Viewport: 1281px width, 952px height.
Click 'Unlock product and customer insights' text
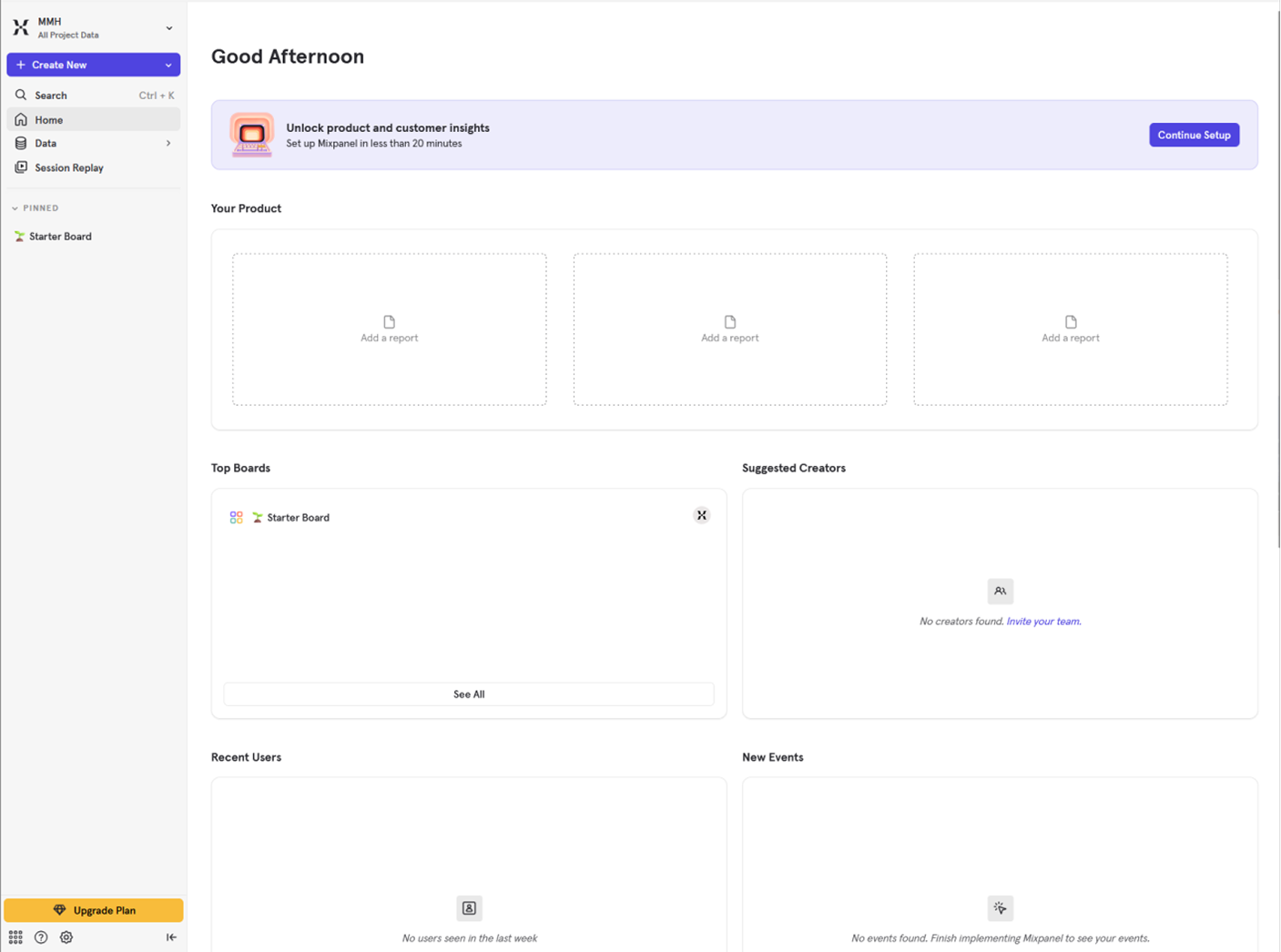(x=388, y=127)
